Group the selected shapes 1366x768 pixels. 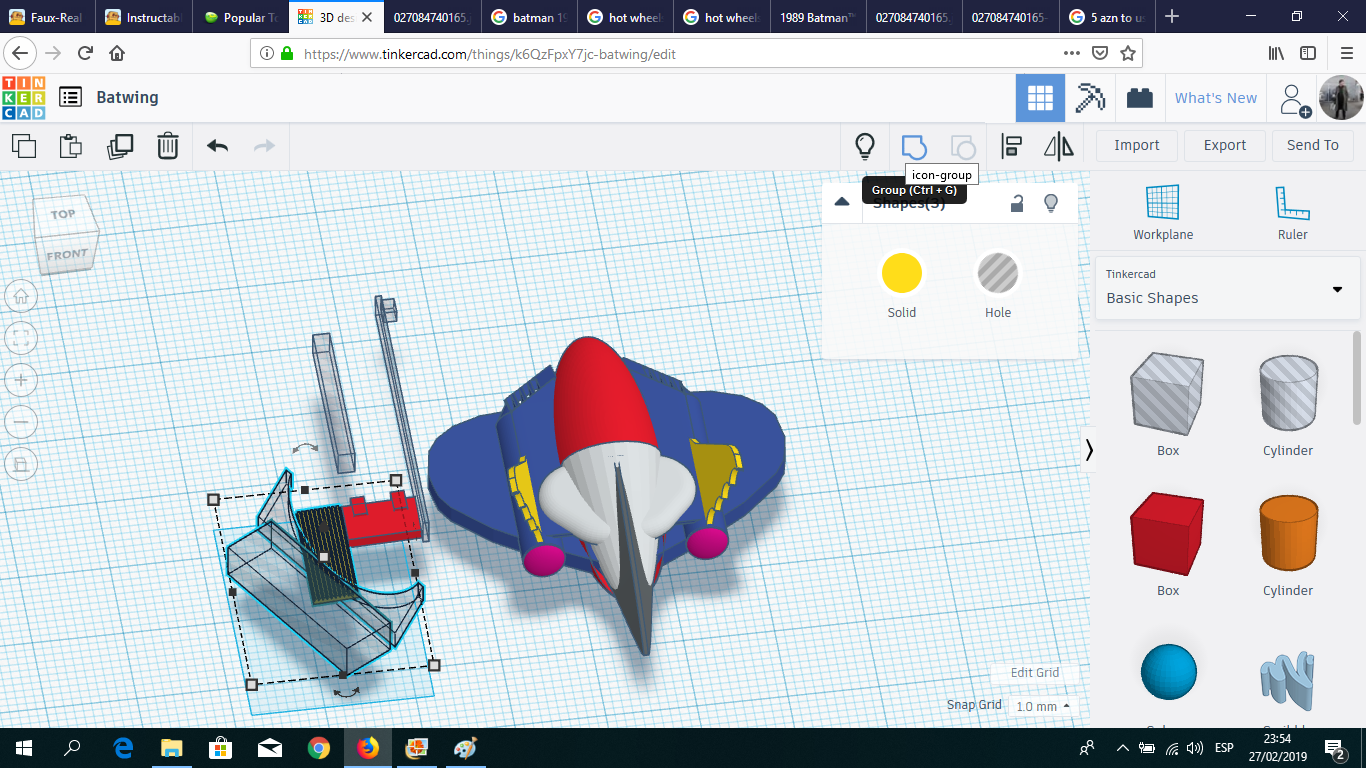pyautogui.click(x=915, y=145)
